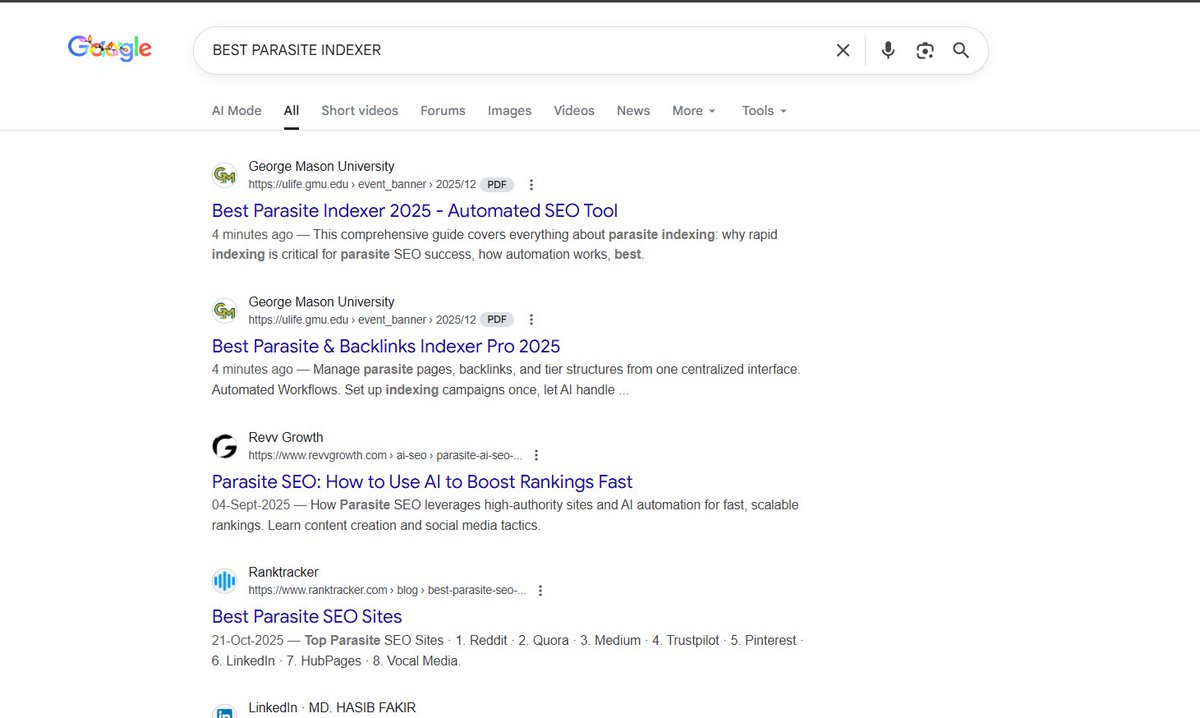This screenshot has width=1200, height=718.
Task: Open the Images tab
Action: (510, 111)
